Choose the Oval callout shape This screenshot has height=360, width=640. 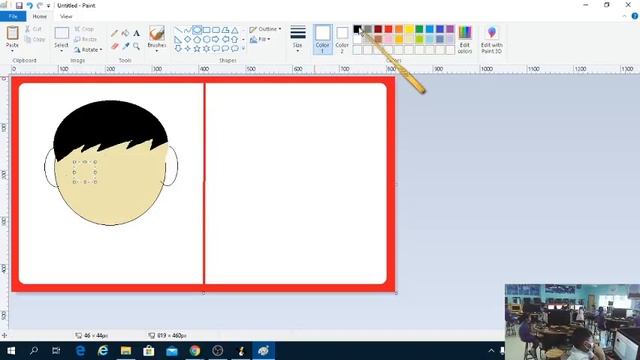(x=225, y=49)
